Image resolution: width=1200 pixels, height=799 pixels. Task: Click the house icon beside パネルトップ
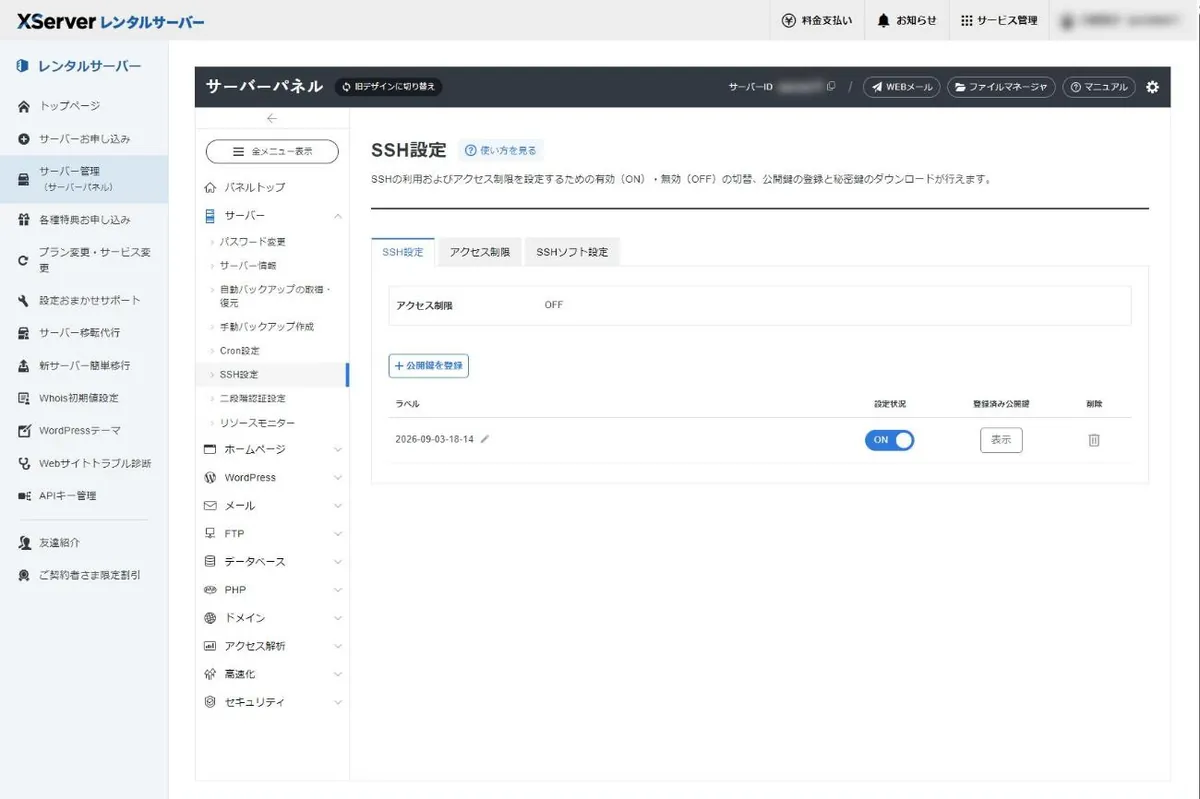coord(210,188)
